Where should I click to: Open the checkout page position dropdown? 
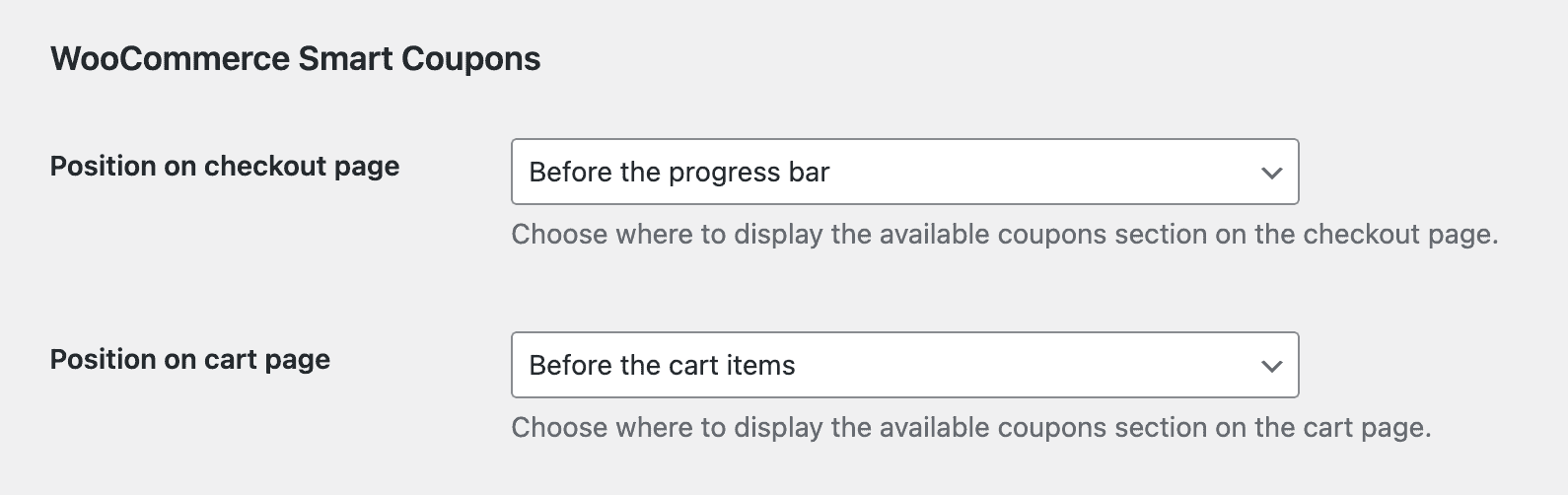point(903,172)
